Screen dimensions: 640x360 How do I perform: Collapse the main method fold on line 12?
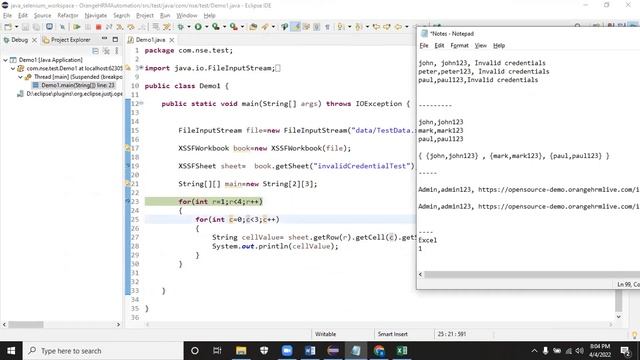click(x=141, y=103)
